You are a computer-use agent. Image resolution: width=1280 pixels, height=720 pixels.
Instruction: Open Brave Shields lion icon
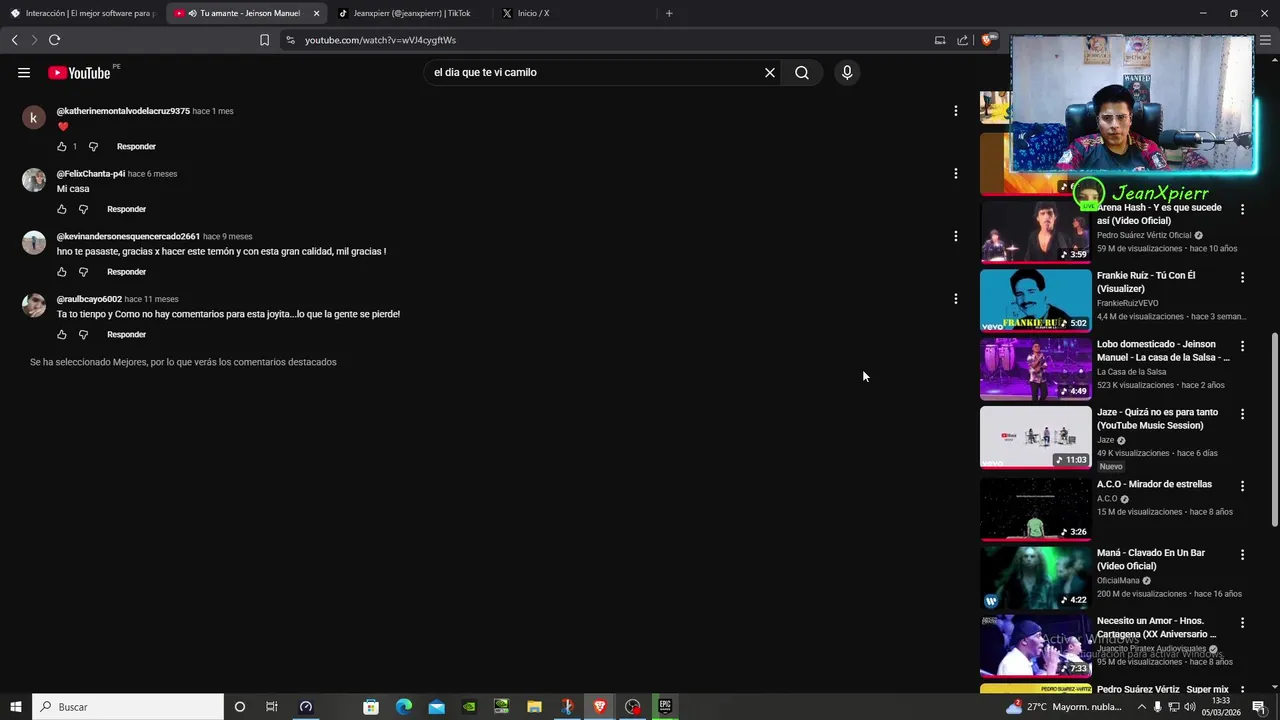(x=988, y=40)
